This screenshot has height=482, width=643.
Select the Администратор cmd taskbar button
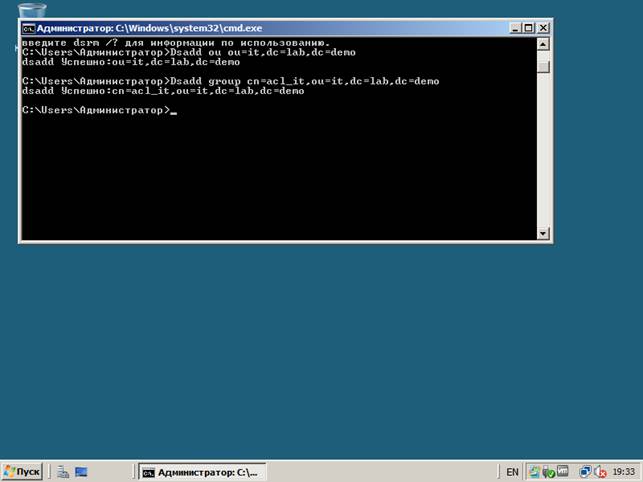point(202,472)
